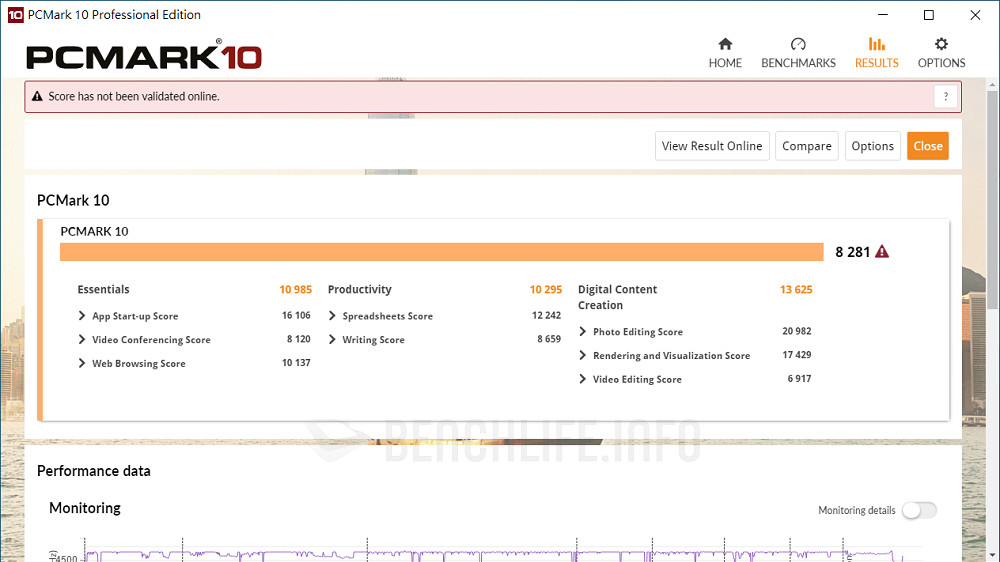Click the value 20 982
Screen dimensions: 1000x562
[x=797, y=331]
